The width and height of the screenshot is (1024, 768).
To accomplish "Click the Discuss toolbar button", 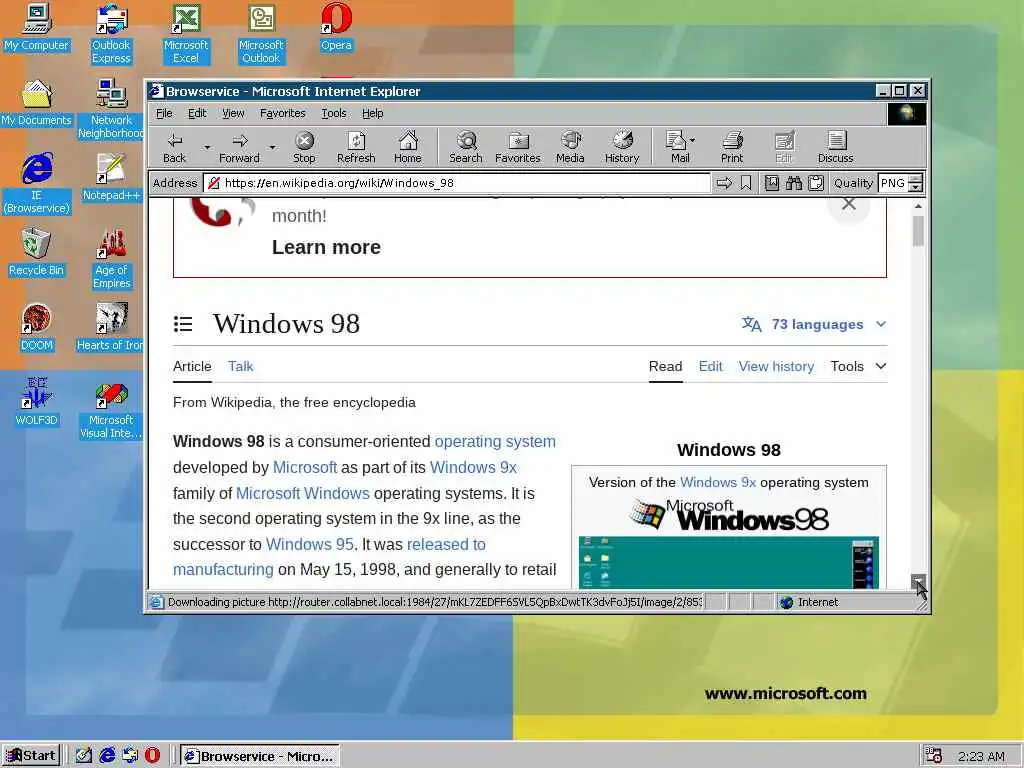I will pos(835,148).
